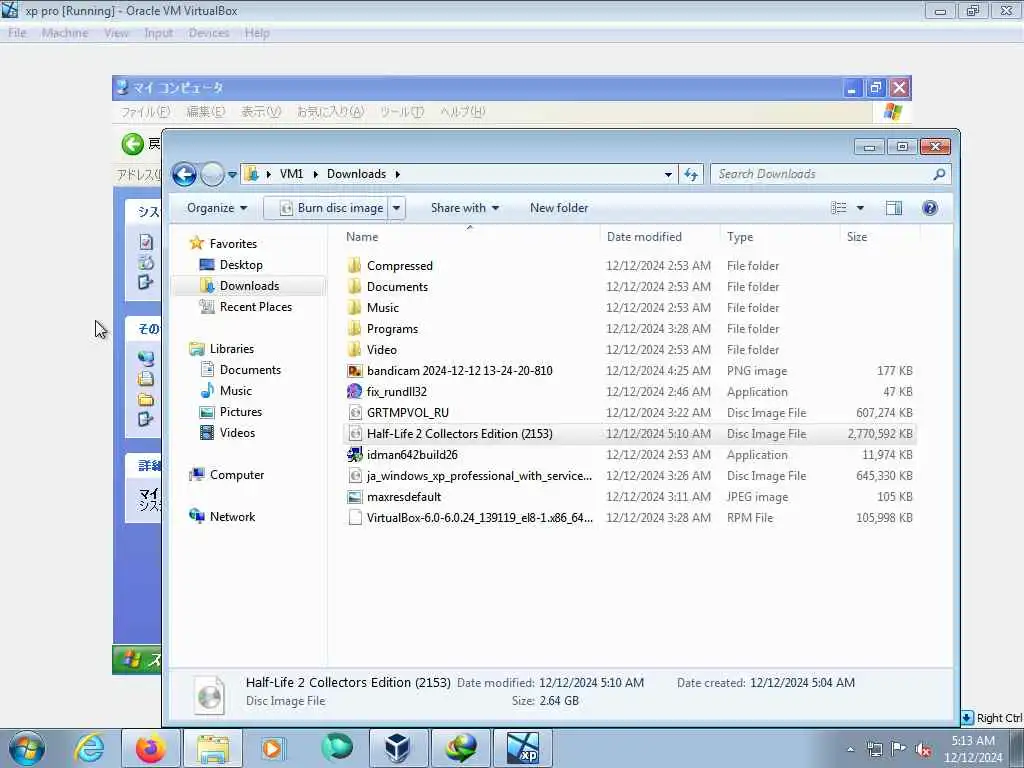This screenshot has width=1024, height=768.
Task: Select the VirtualBox-6.0 RPM file icon
Action: point(355,518)
